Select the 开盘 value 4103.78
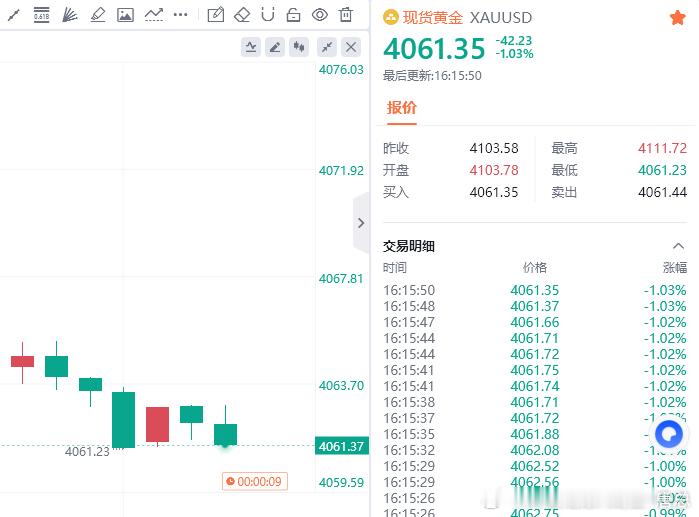 pyautogui.click(x=494, y=170)
